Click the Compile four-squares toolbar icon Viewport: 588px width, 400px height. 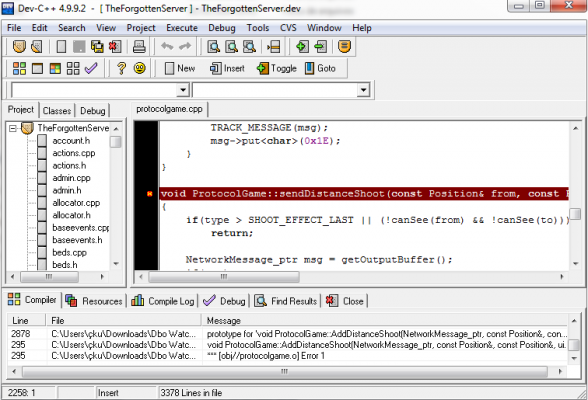19,68
